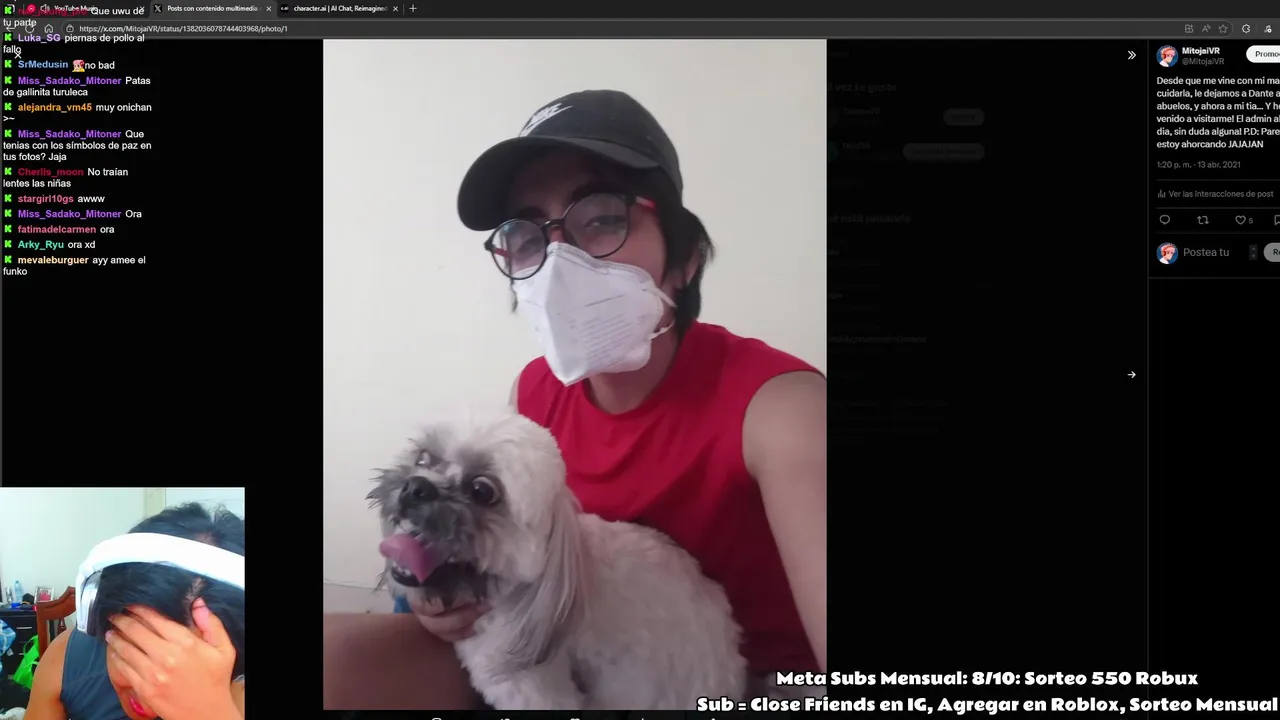Open the browser extensions puzzle icon
Viewport: 1280px width, 720px height.
coord(1245,29)
